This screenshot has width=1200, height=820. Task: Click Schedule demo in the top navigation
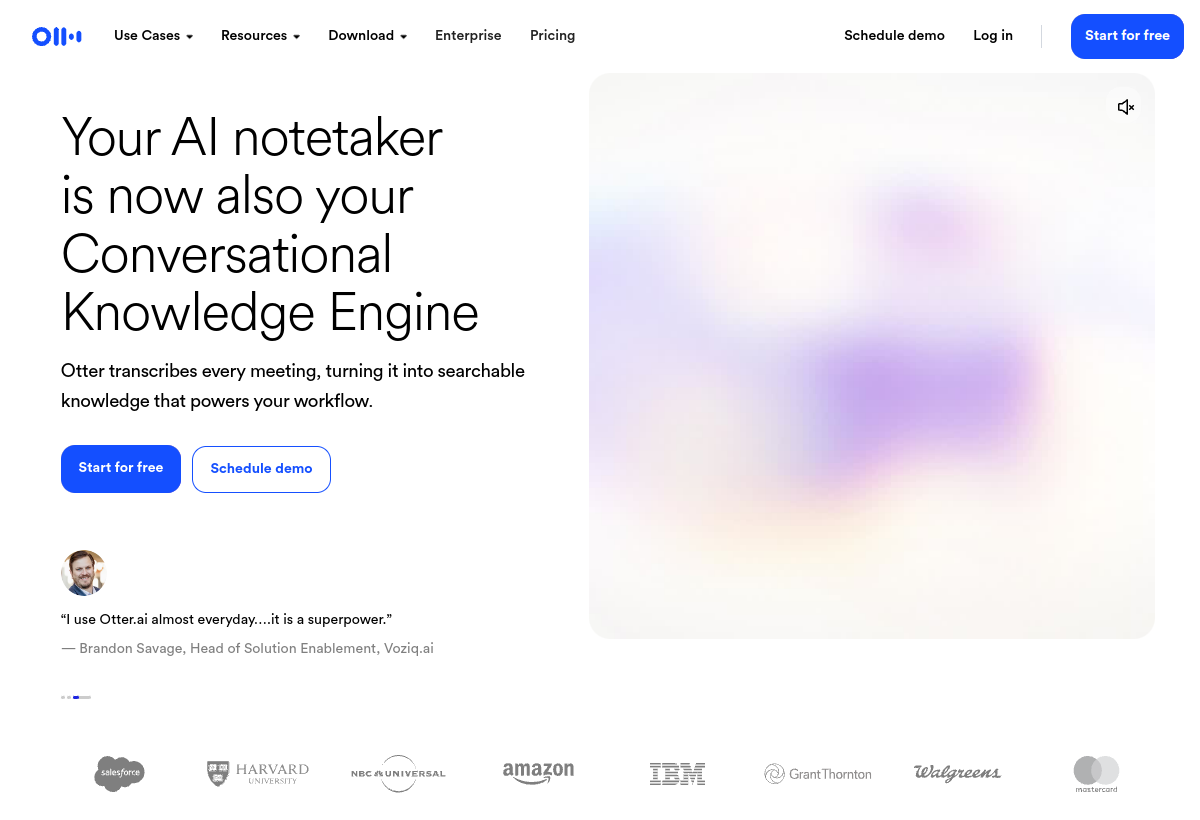[x=894, y=35]
